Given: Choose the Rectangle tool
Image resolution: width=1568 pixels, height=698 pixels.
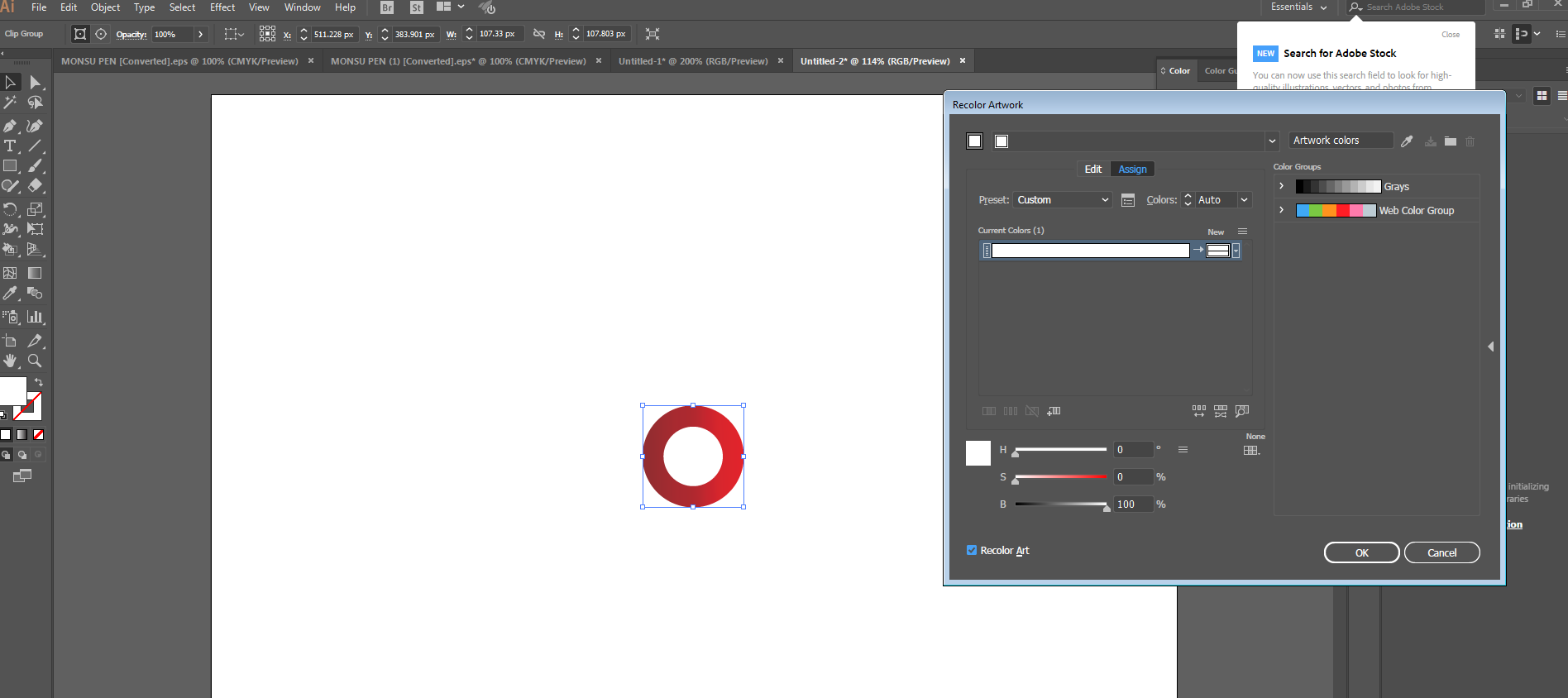Looking at the screenshot, I should (10, 165).
